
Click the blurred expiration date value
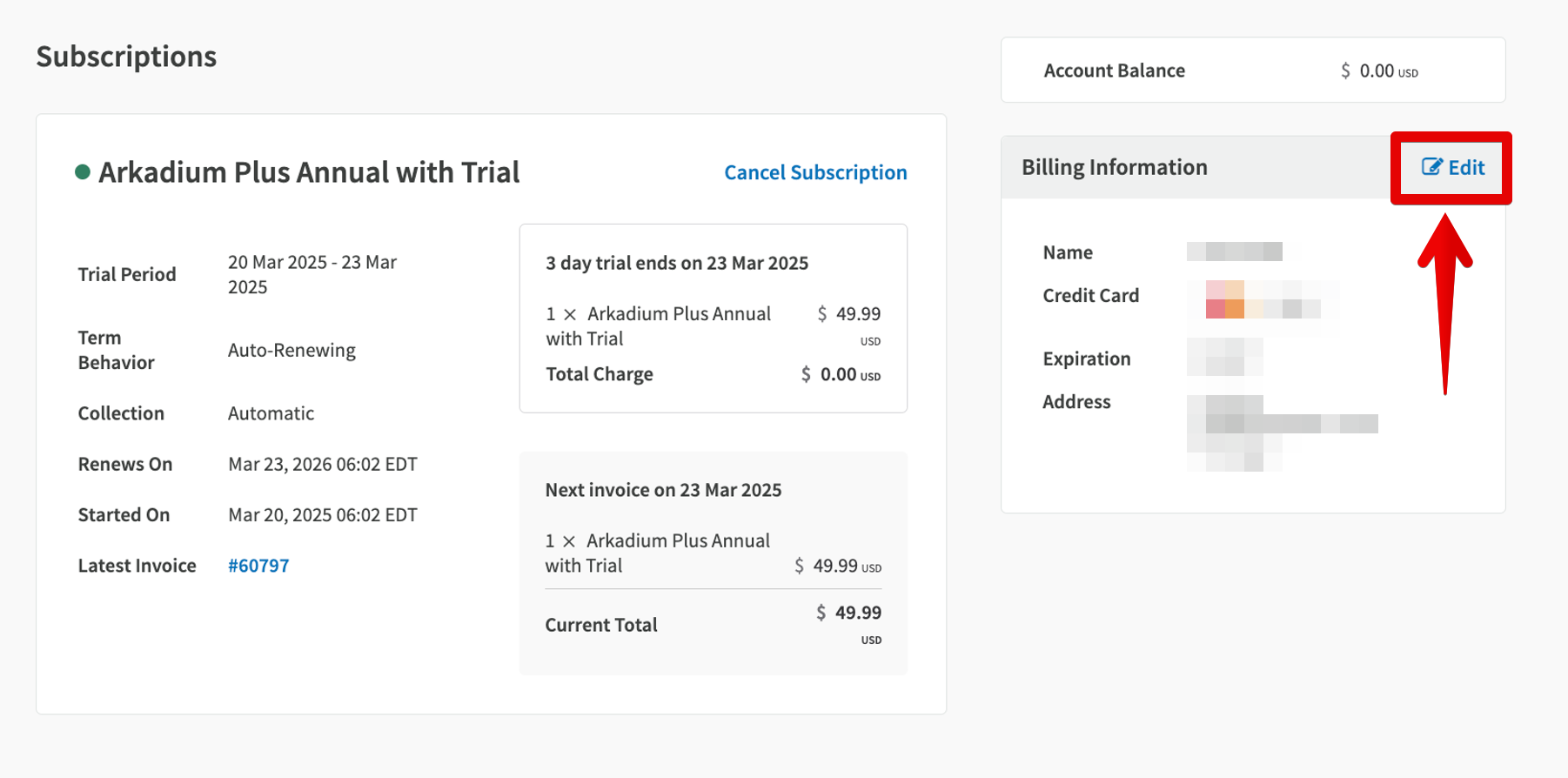[1225, 357]
